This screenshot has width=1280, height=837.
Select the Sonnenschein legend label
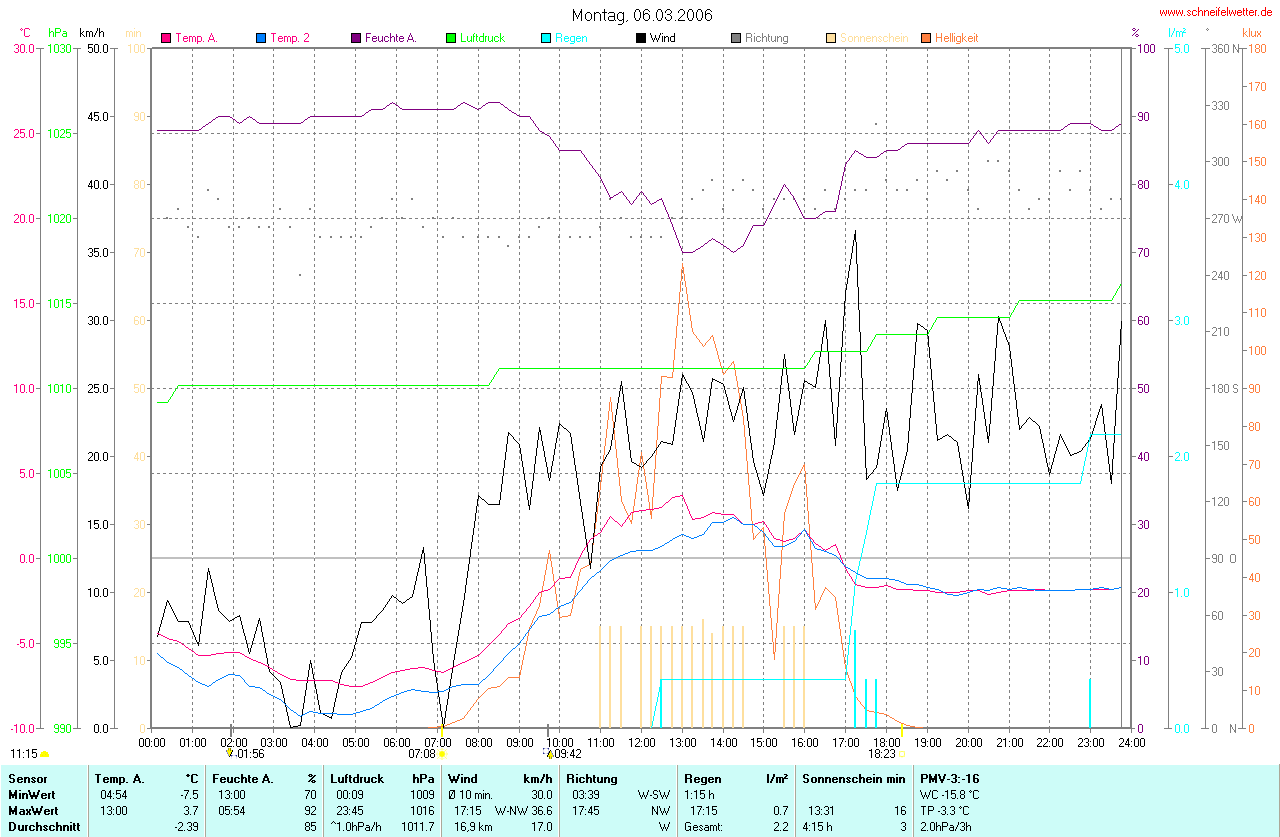874,38
